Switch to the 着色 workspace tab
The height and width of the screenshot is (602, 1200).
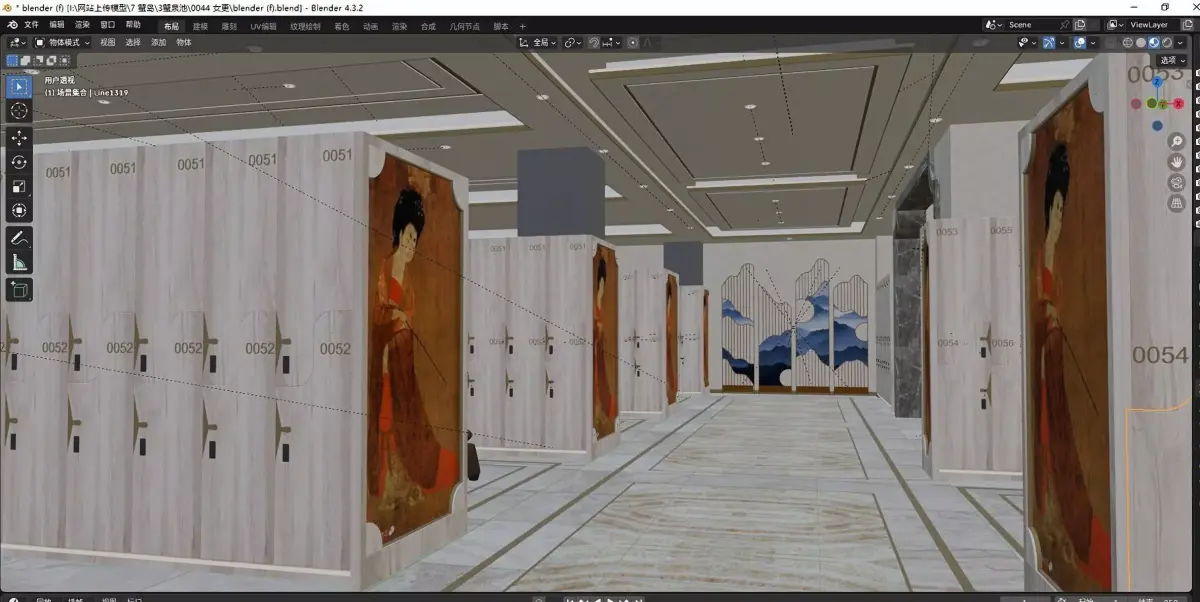pos(342,26)
